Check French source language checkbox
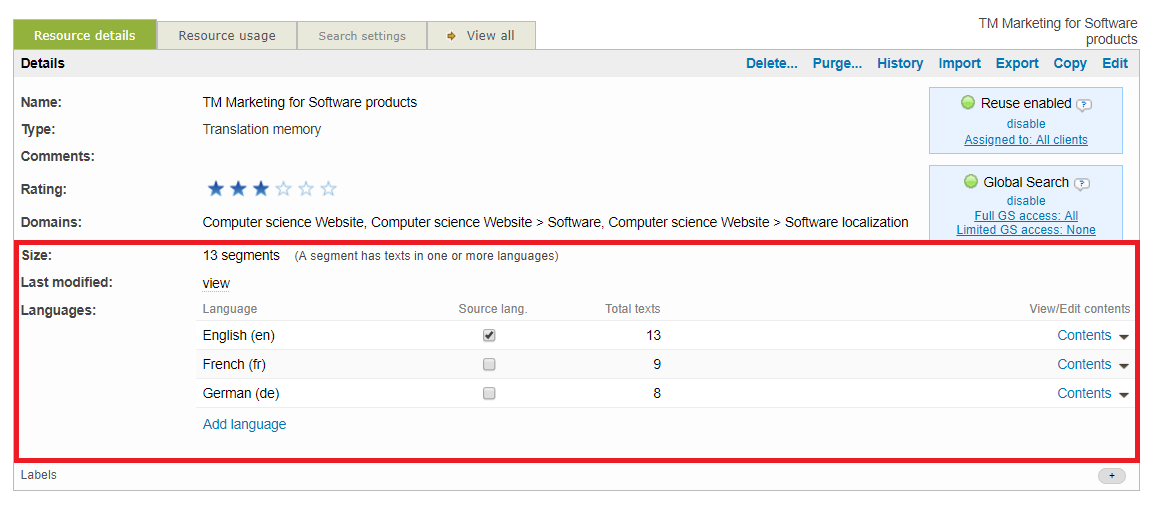The image size is (1152, 507). (x=489, y=365)
